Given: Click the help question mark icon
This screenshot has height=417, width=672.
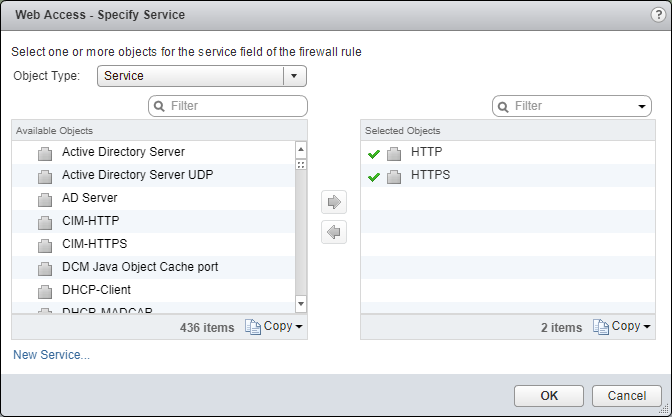Looking at the screenshot, I should (657, 15).
